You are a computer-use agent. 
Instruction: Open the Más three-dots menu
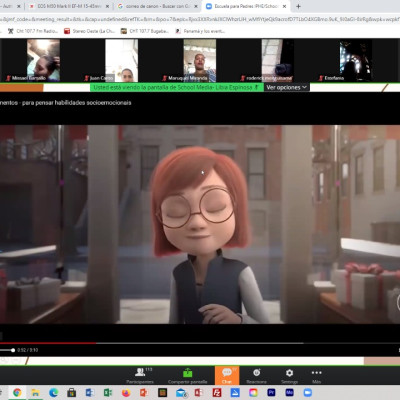click(x=317, y=376)
